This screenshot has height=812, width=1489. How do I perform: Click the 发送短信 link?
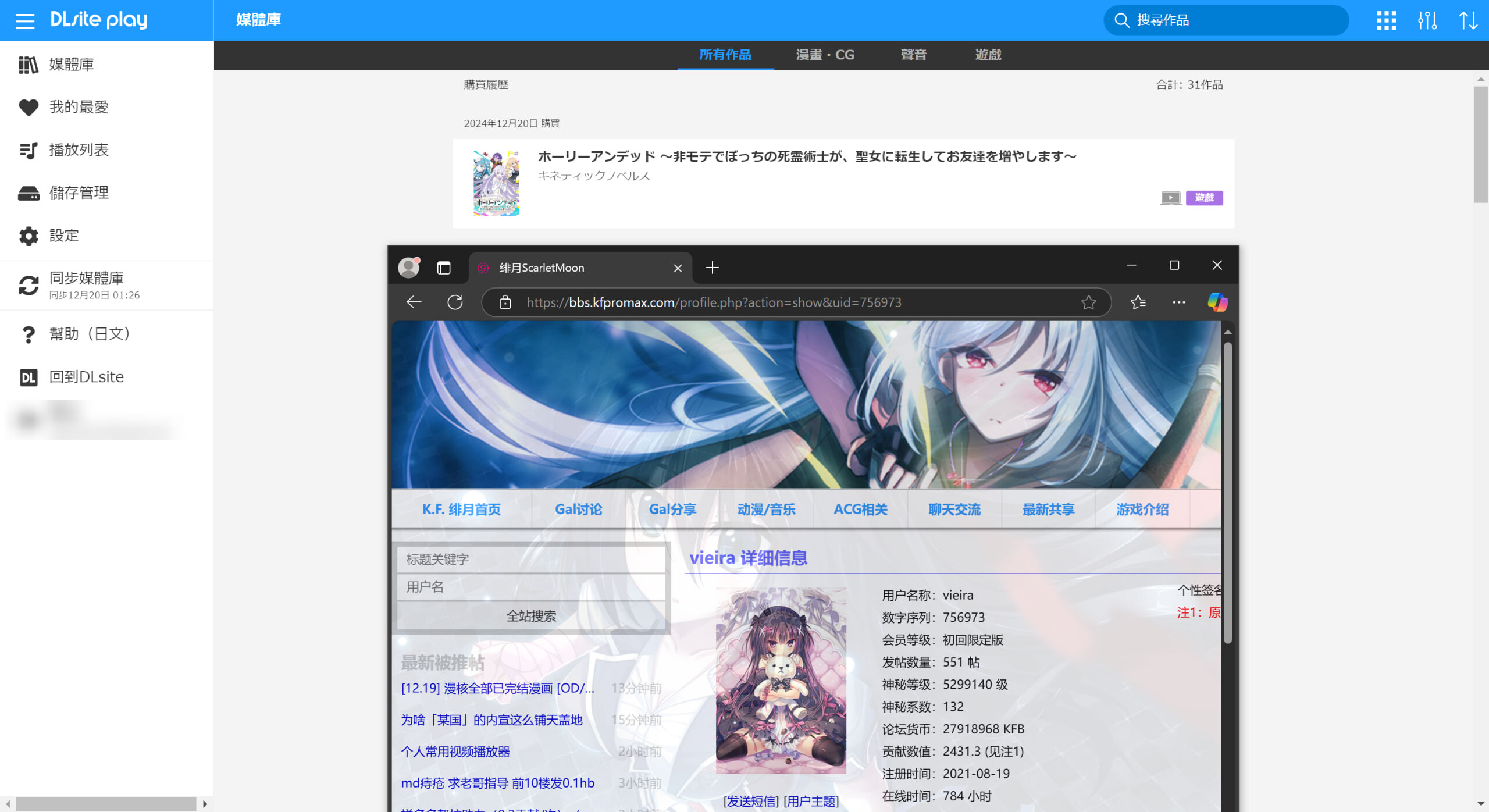[x=750, y=802]
